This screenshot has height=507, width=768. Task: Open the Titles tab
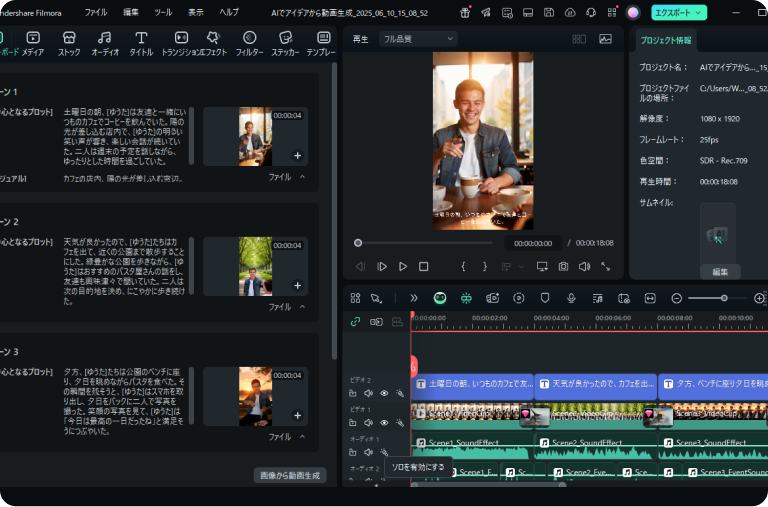click(141, 43)
